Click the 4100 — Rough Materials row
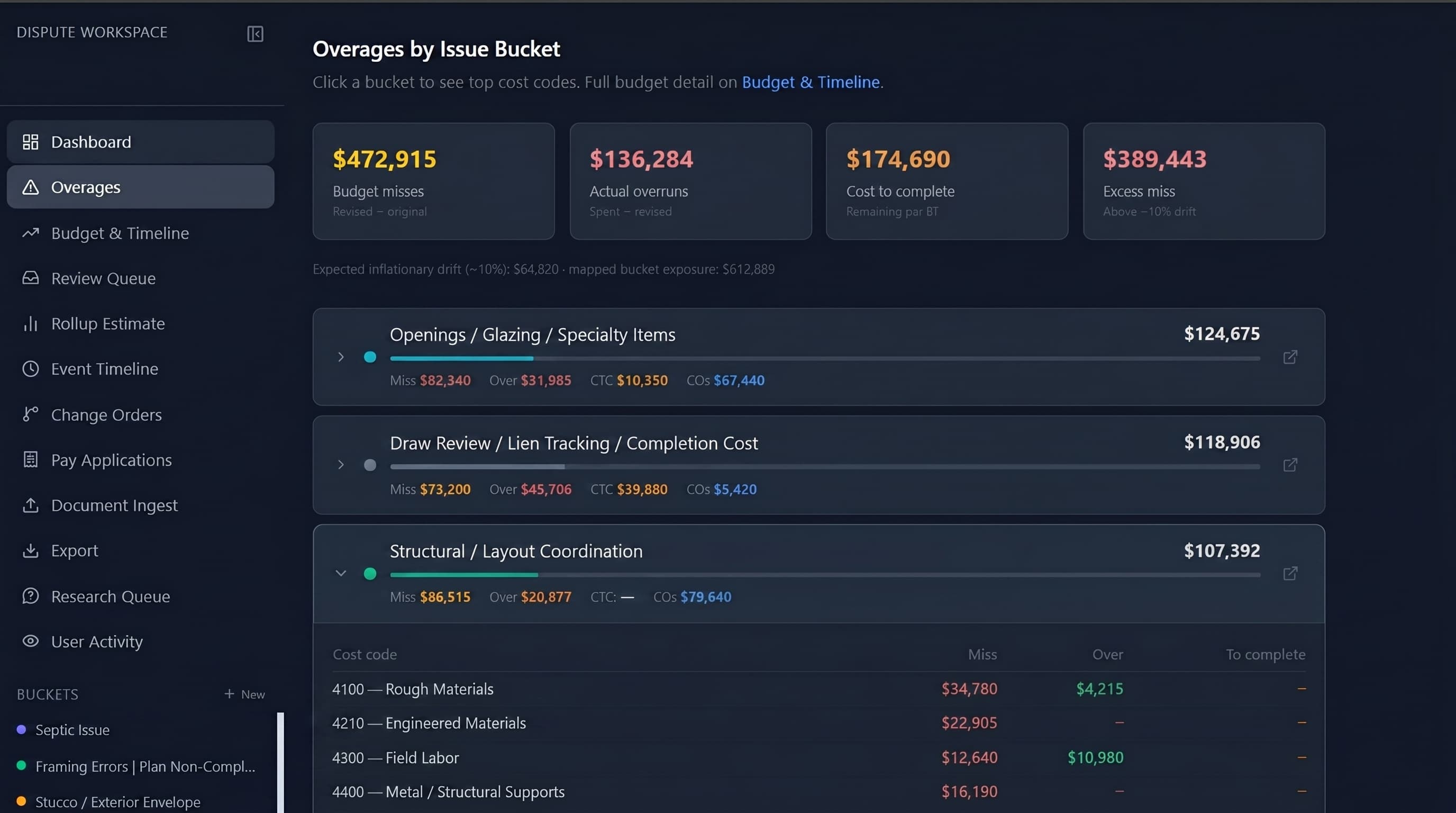The image size is (1456, 813). point(818,689)
